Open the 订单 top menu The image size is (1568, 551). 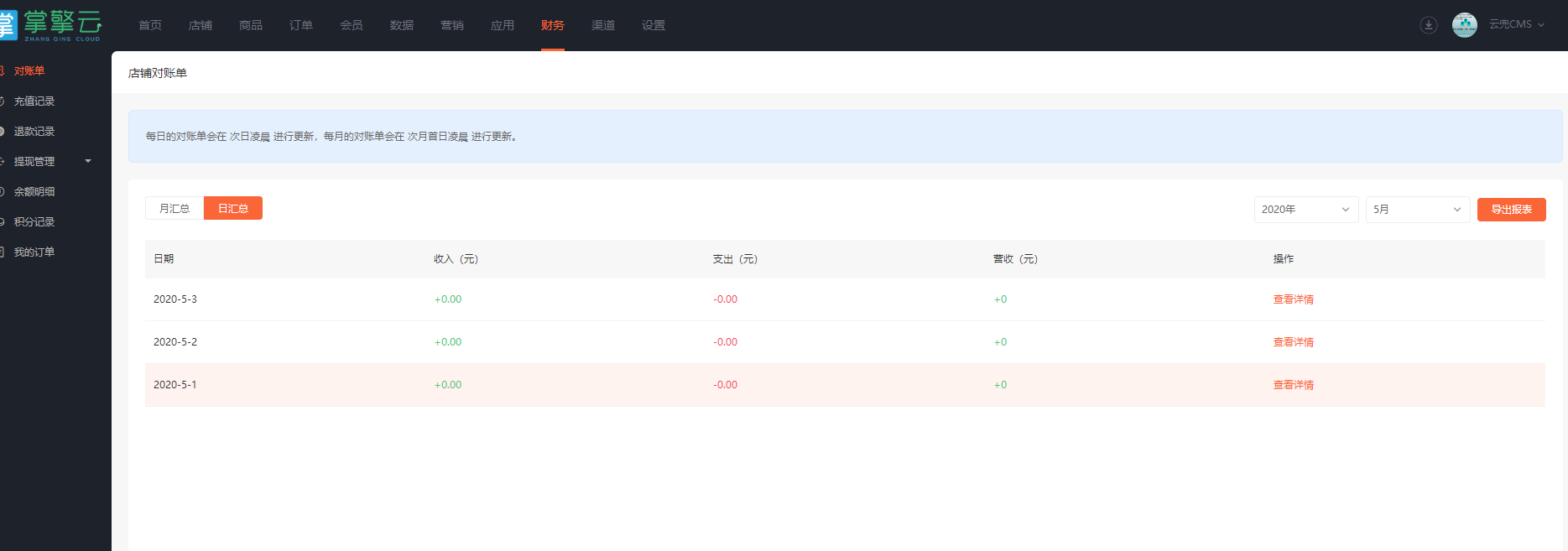pyautogui.click(x=301, y=25)
